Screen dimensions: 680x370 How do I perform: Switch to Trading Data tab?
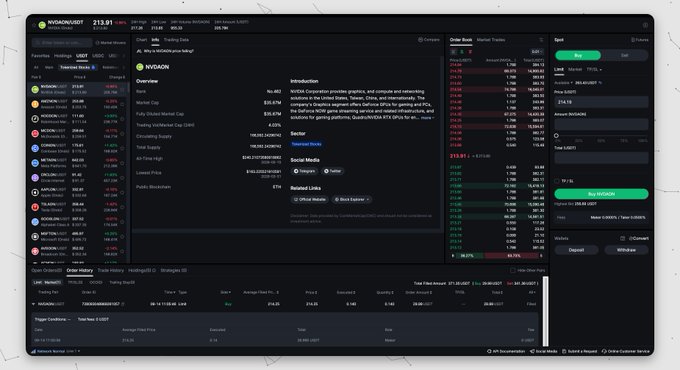tap(176, 40)
